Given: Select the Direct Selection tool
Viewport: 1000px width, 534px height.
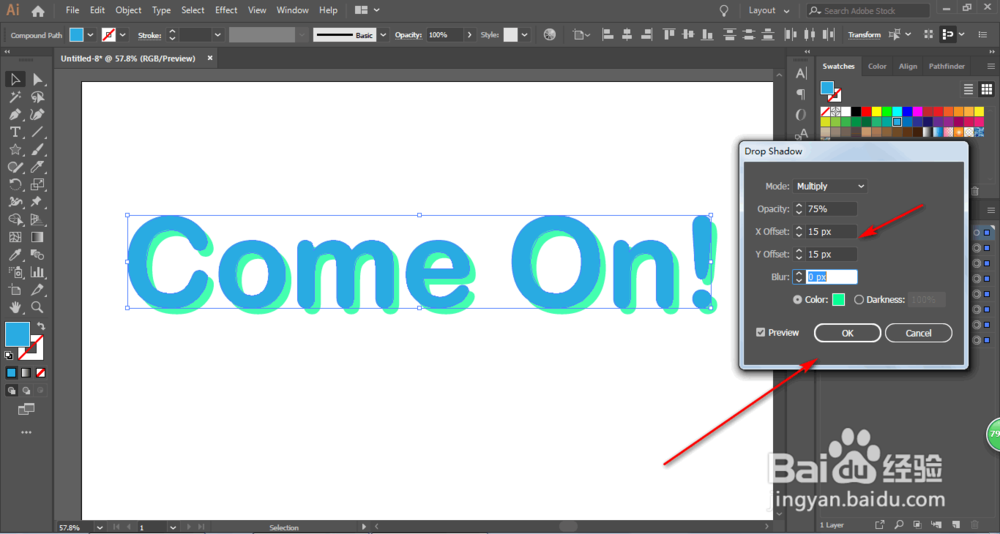Looking at the screenshot, I should (38, 79).
